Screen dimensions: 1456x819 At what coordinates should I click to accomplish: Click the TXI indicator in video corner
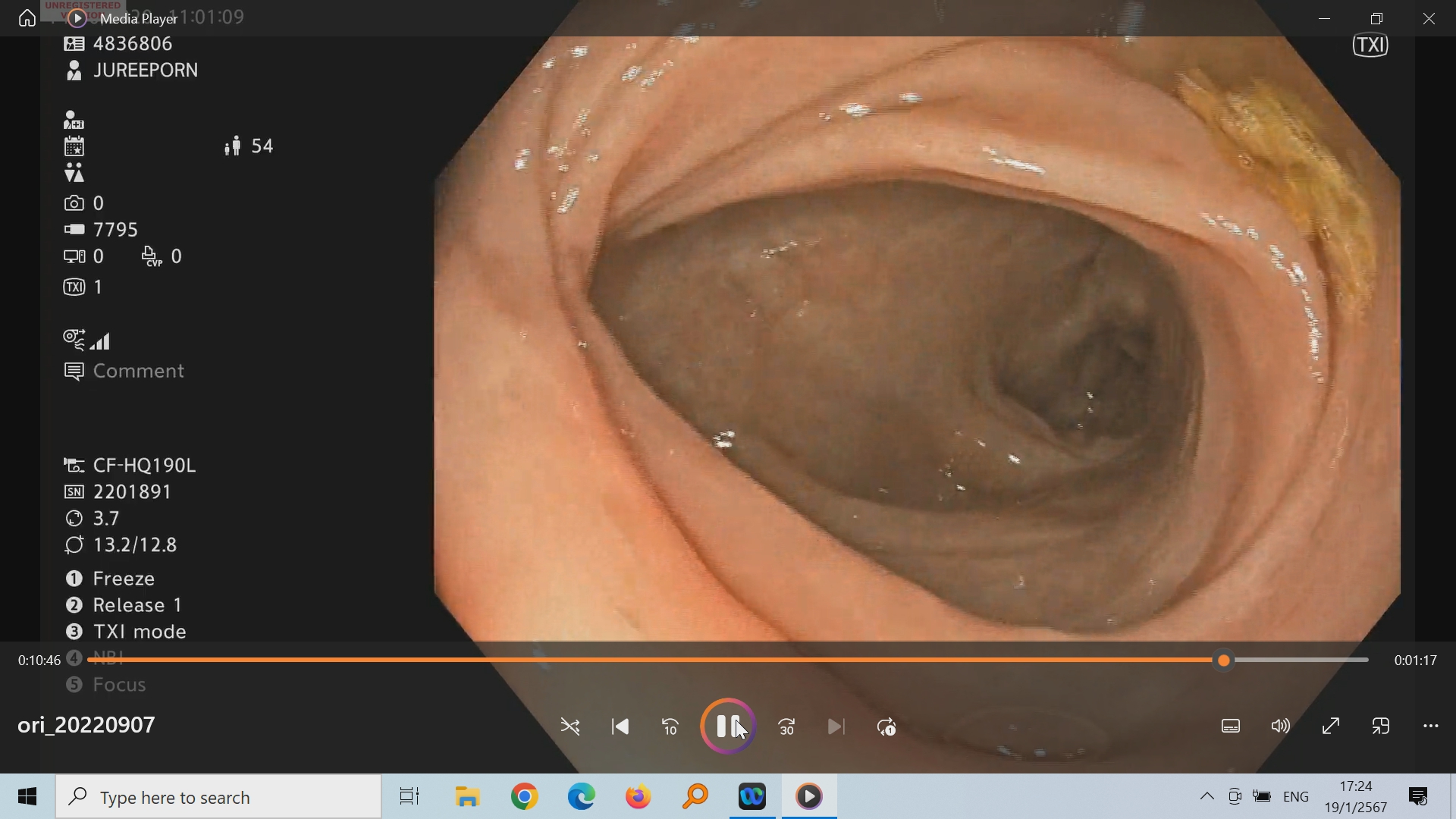[1371, 45]
